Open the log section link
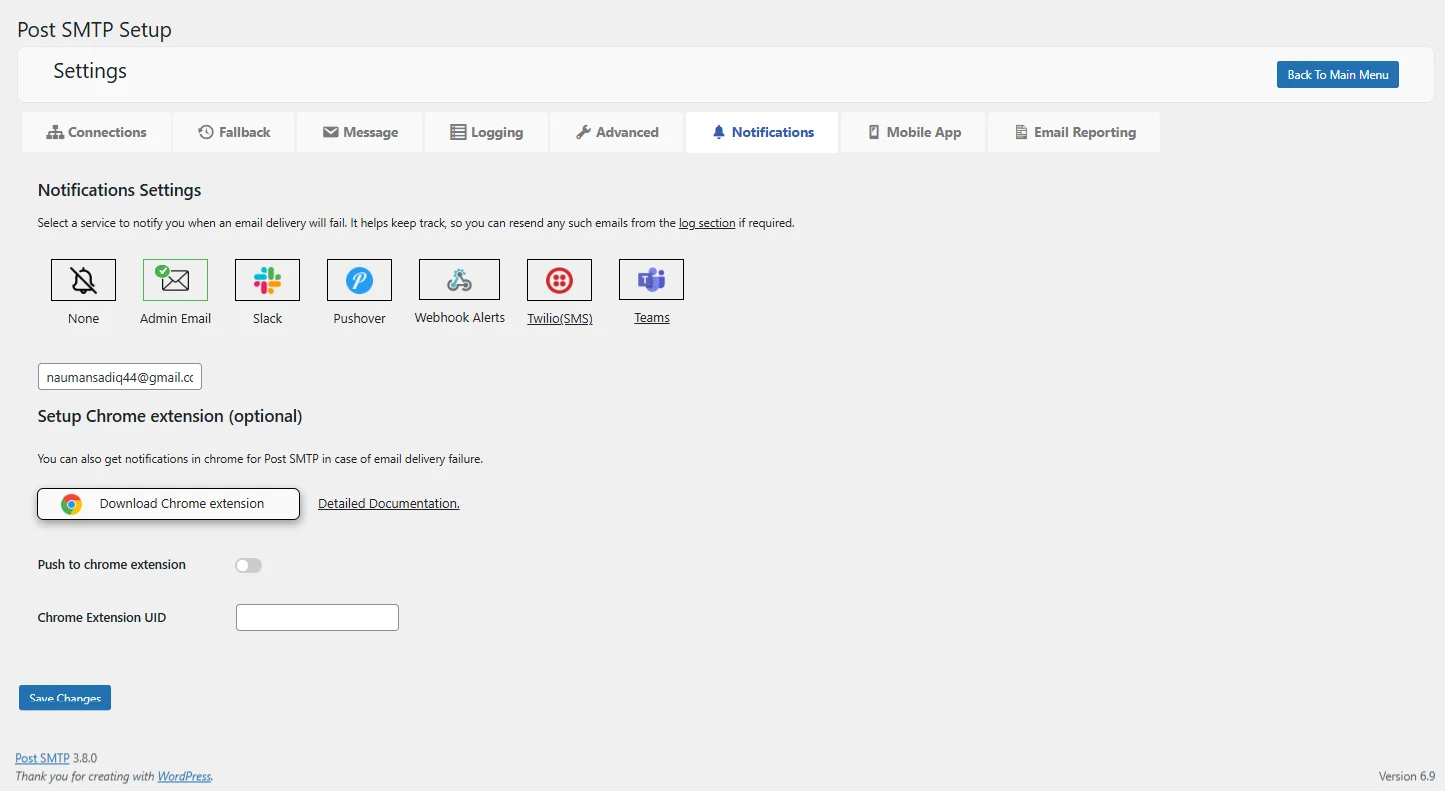The width and height of the screenshot is (1445, 791). coord(706,222)
